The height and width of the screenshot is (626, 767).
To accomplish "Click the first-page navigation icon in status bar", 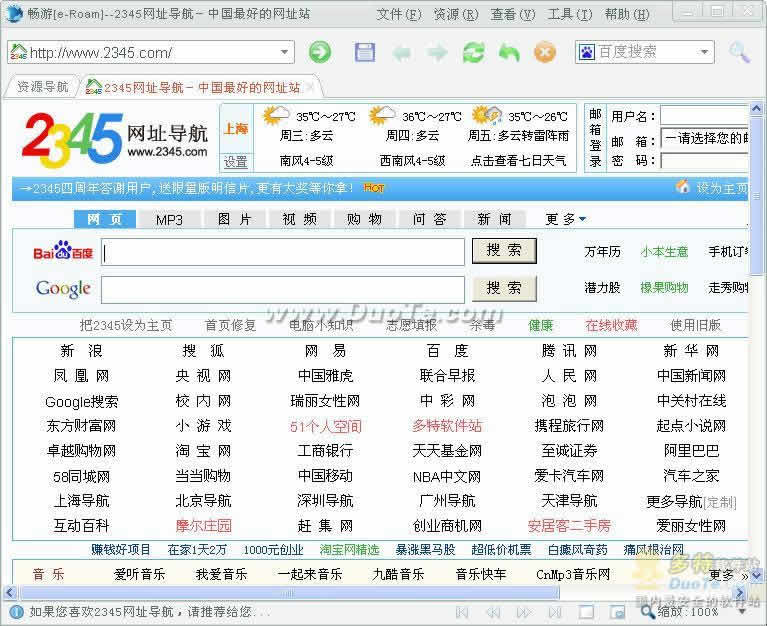I will click(x=462, y=612).
